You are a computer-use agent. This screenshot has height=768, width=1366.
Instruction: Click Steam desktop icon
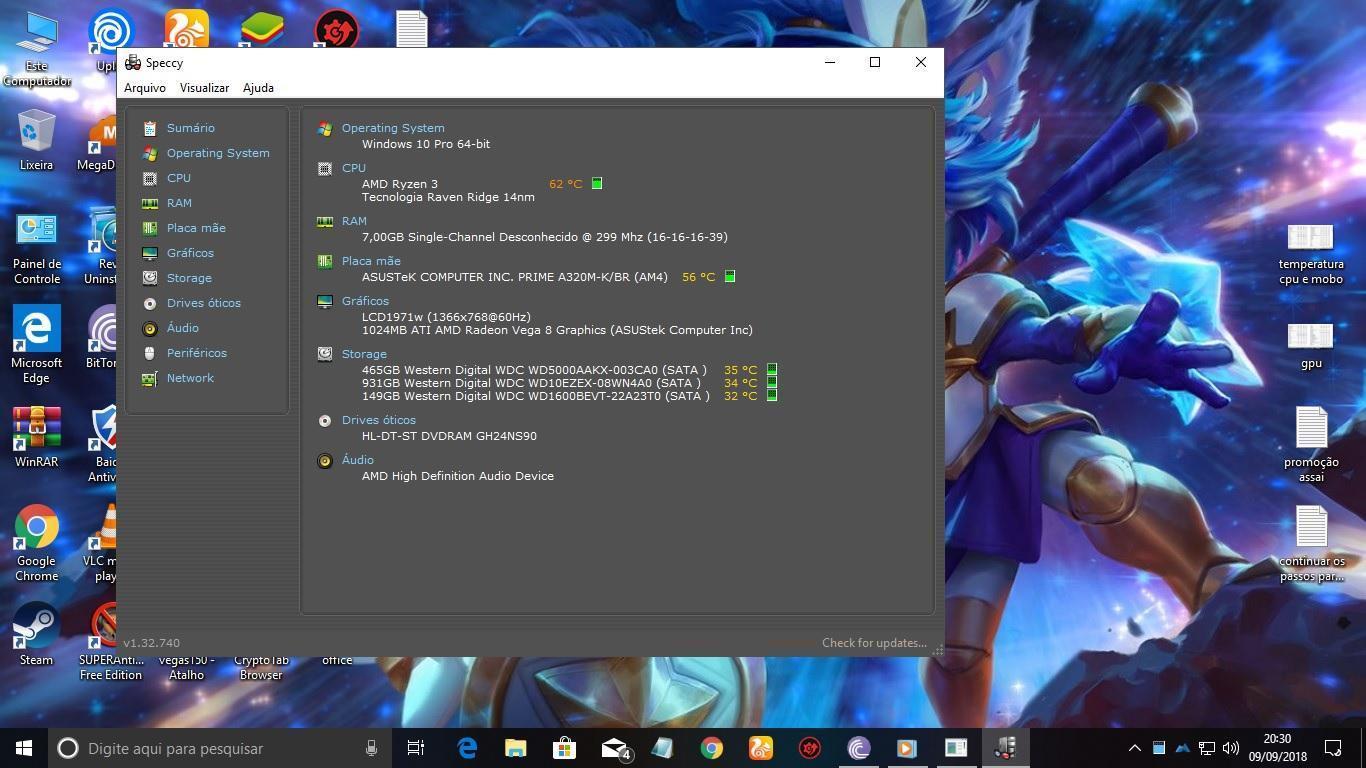point(36,633)
